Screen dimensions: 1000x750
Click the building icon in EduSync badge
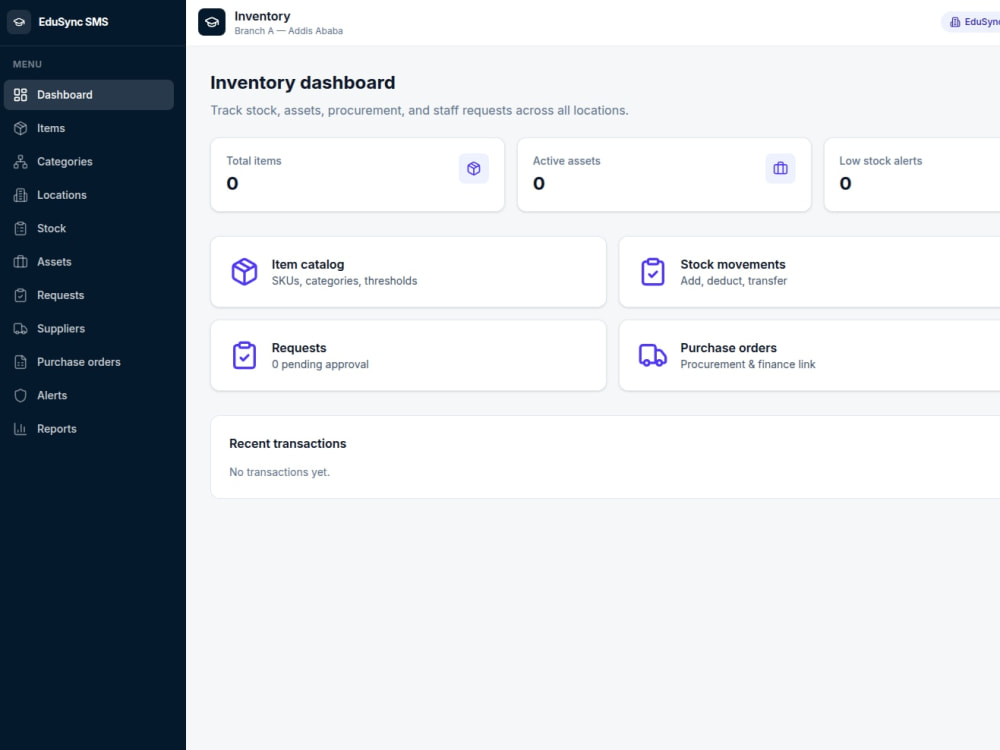tap(955, 22)
